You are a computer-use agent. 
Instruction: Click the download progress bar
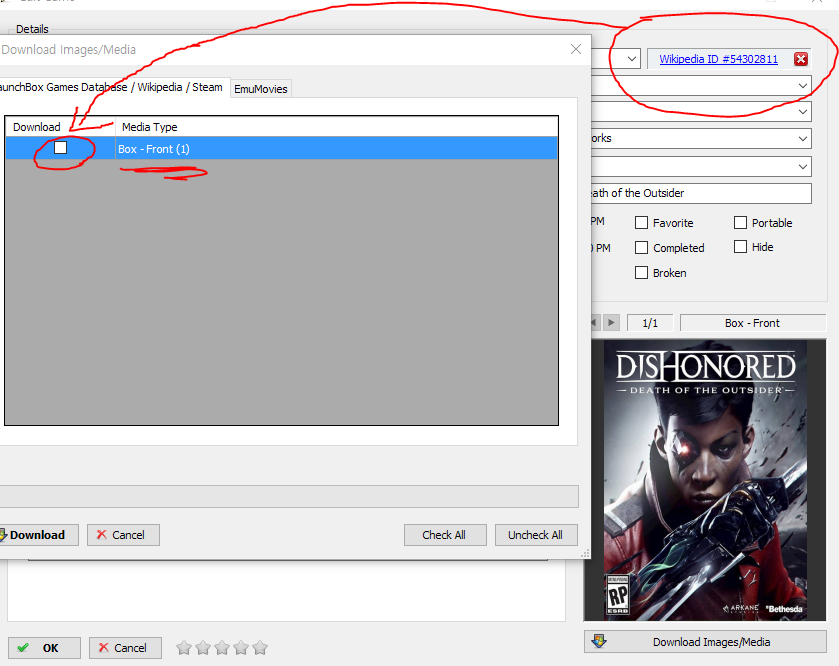click(x=289, y=496)
